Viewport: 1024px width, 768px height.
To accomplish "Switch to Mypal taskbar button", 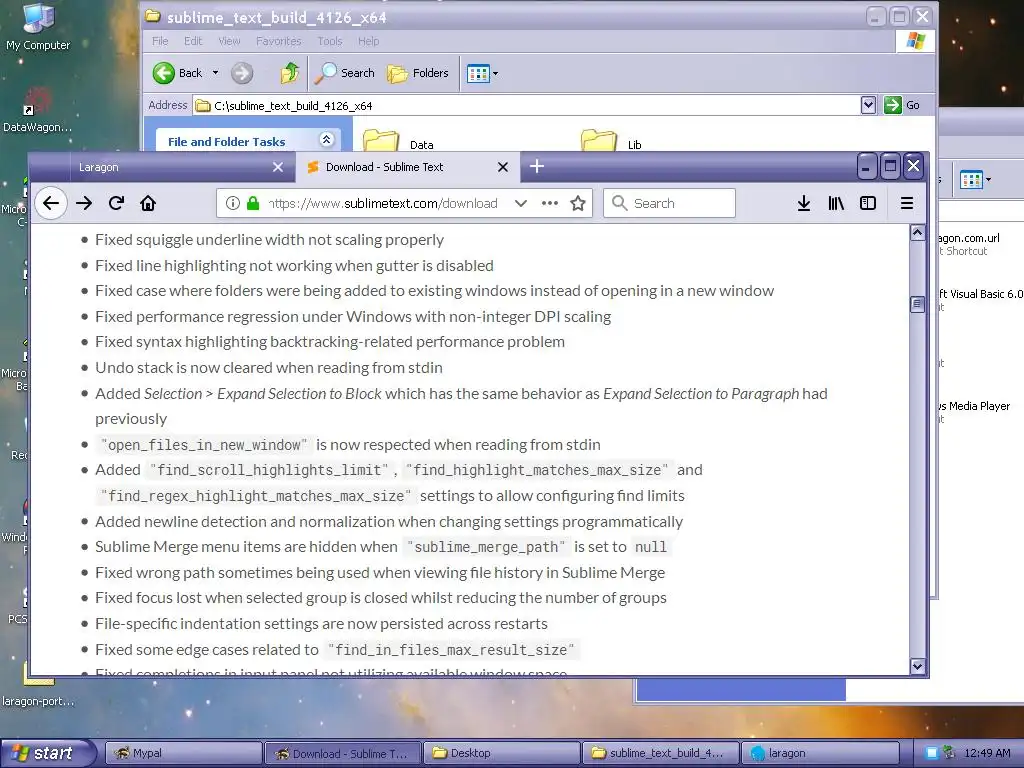I will 183,753.
